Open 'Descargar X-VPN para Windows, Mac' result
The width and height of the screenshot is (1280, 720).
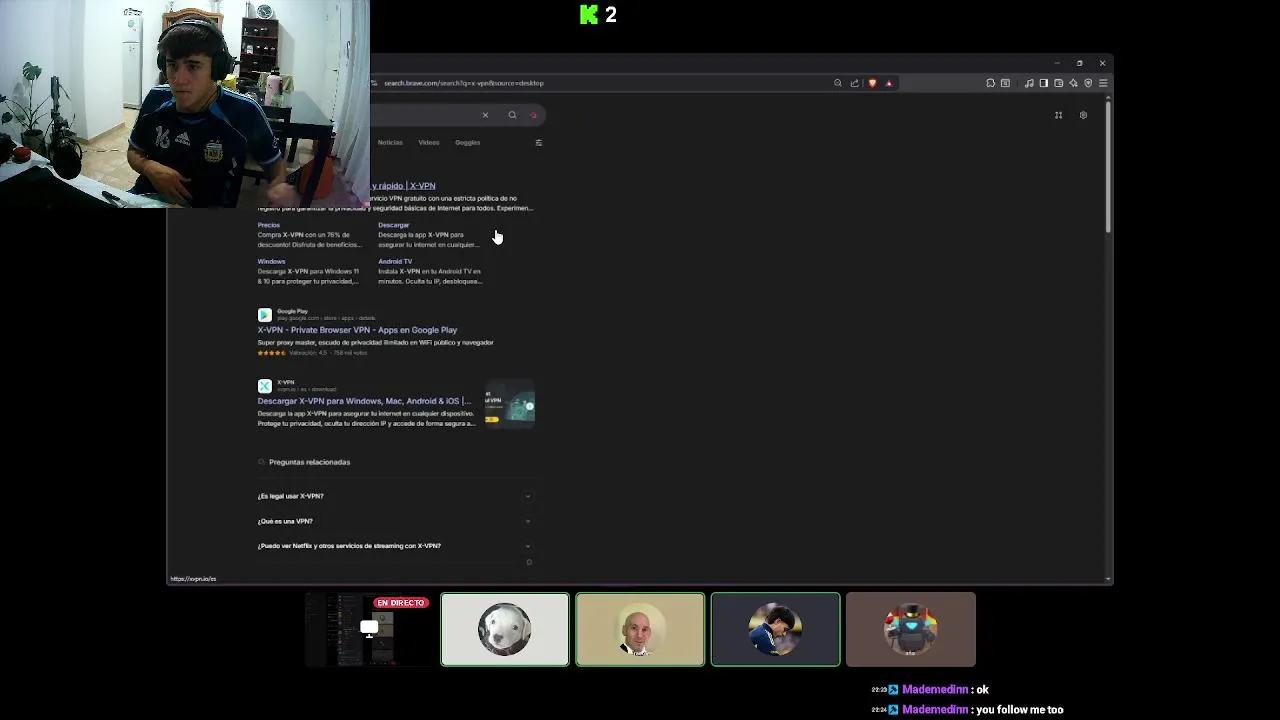coord(364,401)
